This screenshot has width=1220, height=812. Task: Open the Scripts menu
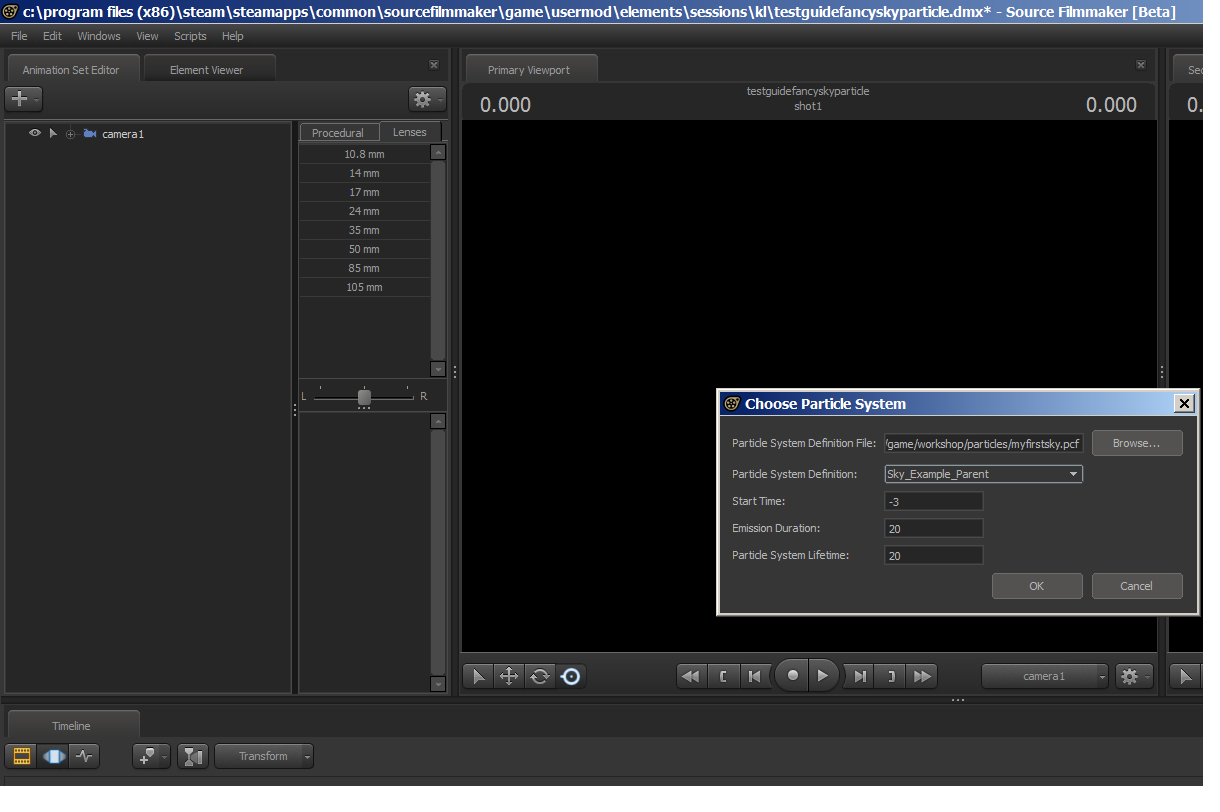pos(190,36)
